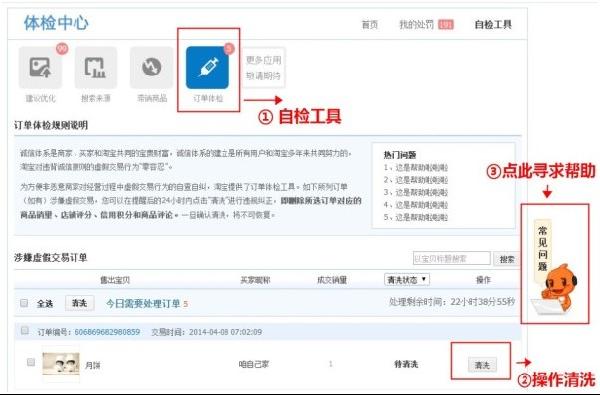Click the 更多应用 placeholder tile

coord(264,67)
